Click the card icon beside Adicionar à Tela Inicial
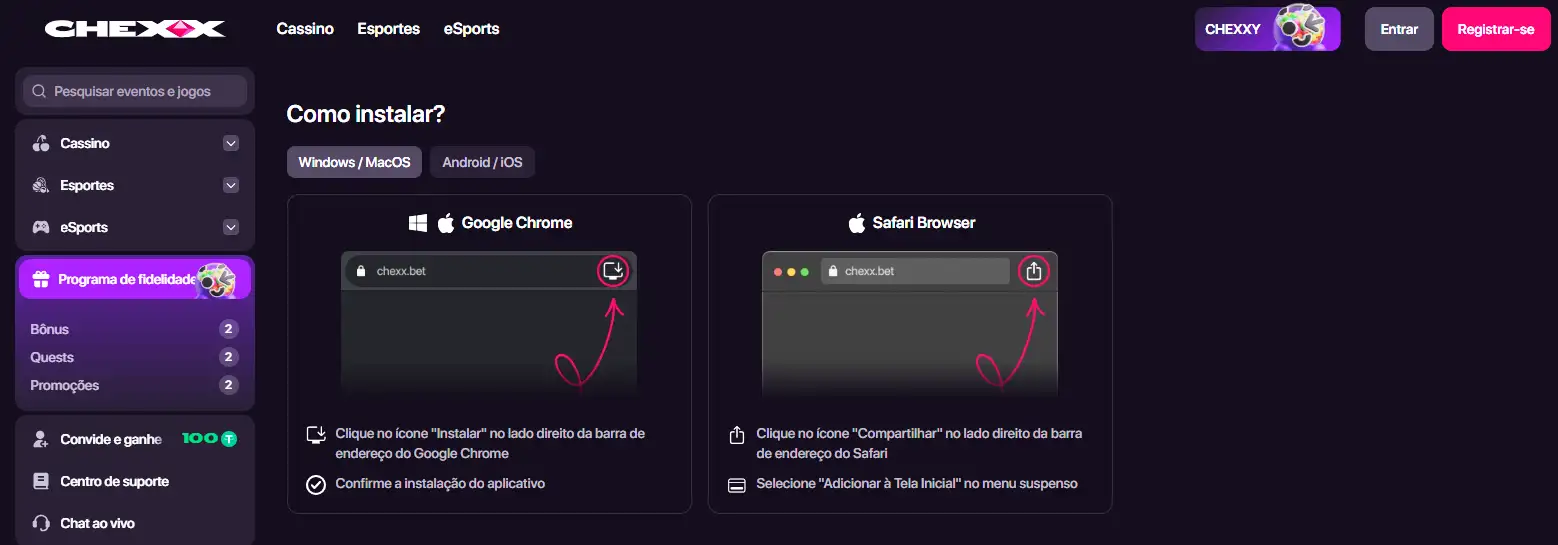Screen dimensions: 1558x545 point(737,485)
